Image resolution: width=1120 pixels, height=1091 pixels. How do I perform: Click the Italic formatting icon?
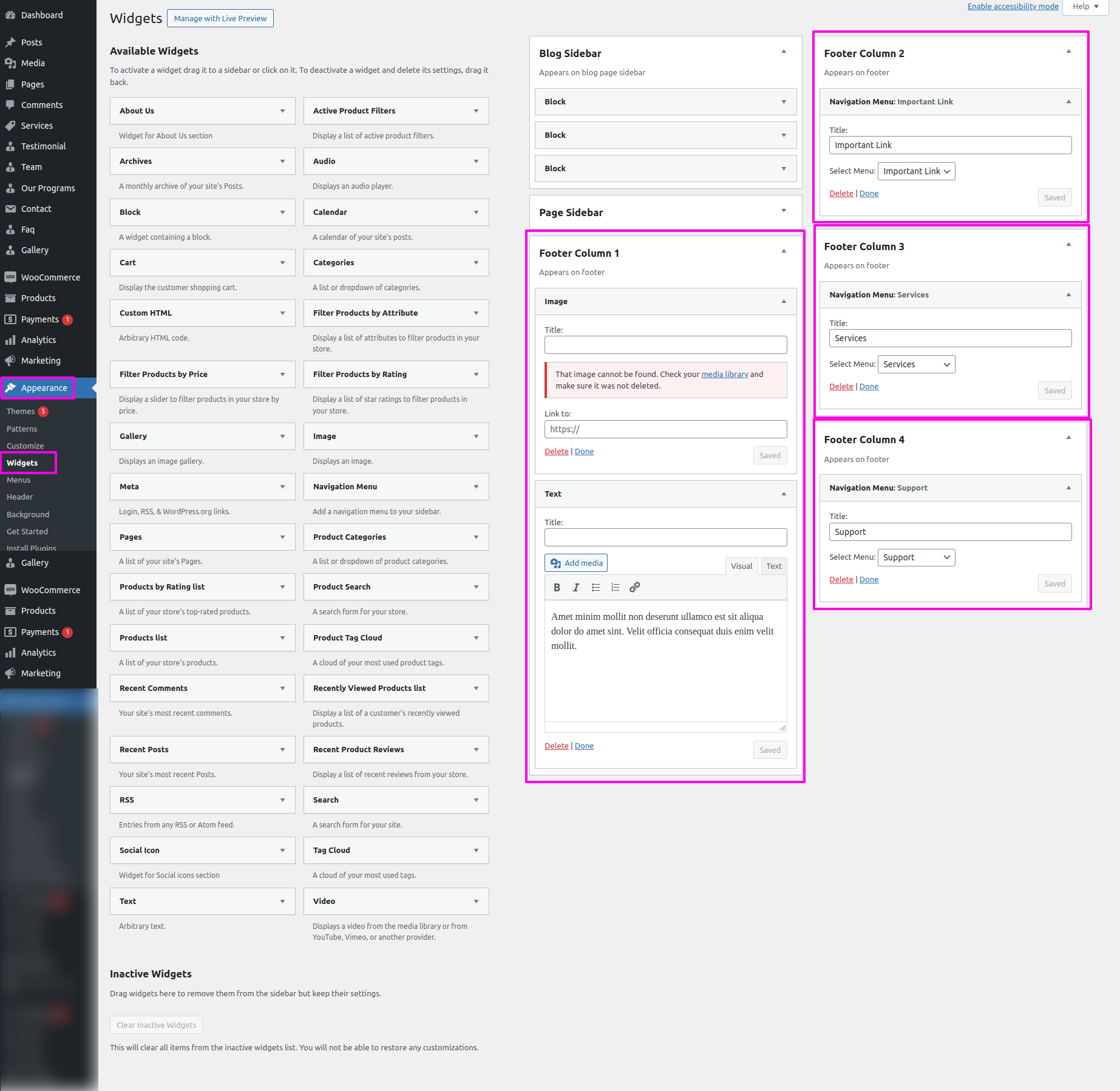576,587
